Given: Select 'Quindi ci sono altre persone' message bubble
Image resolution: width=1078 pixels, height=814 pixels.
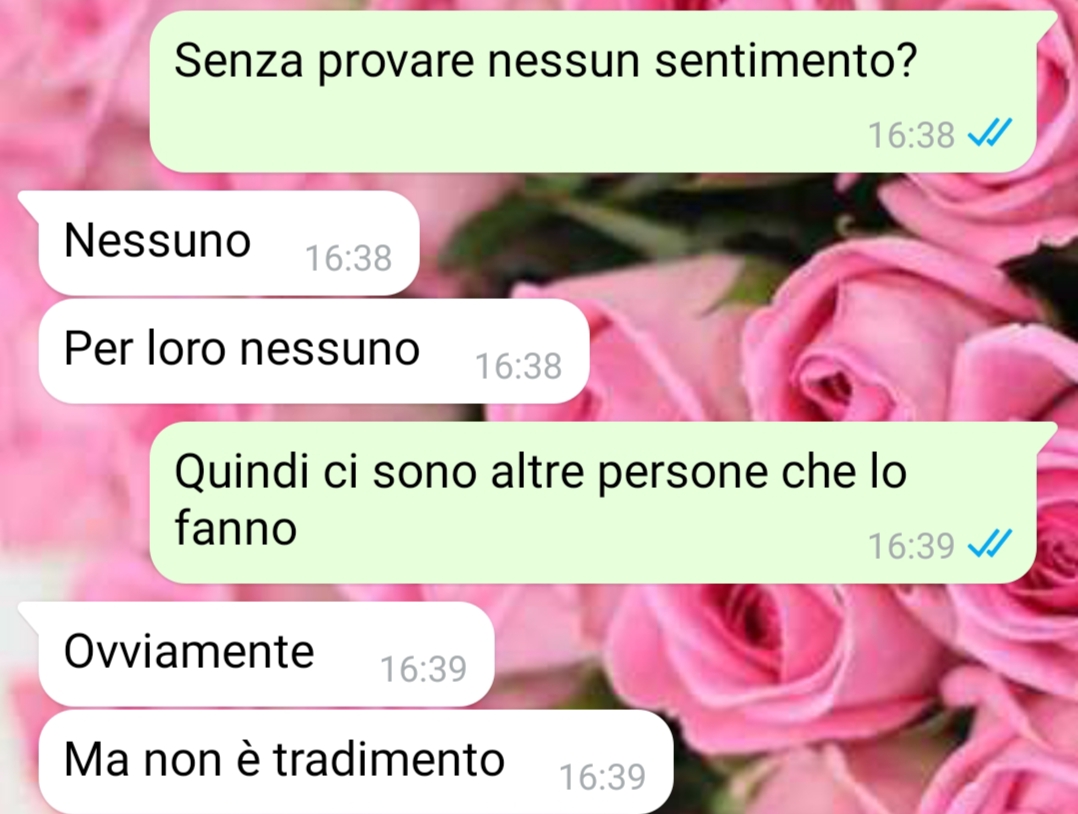Looking at the screenshot, I should click(x=593, y=503).
